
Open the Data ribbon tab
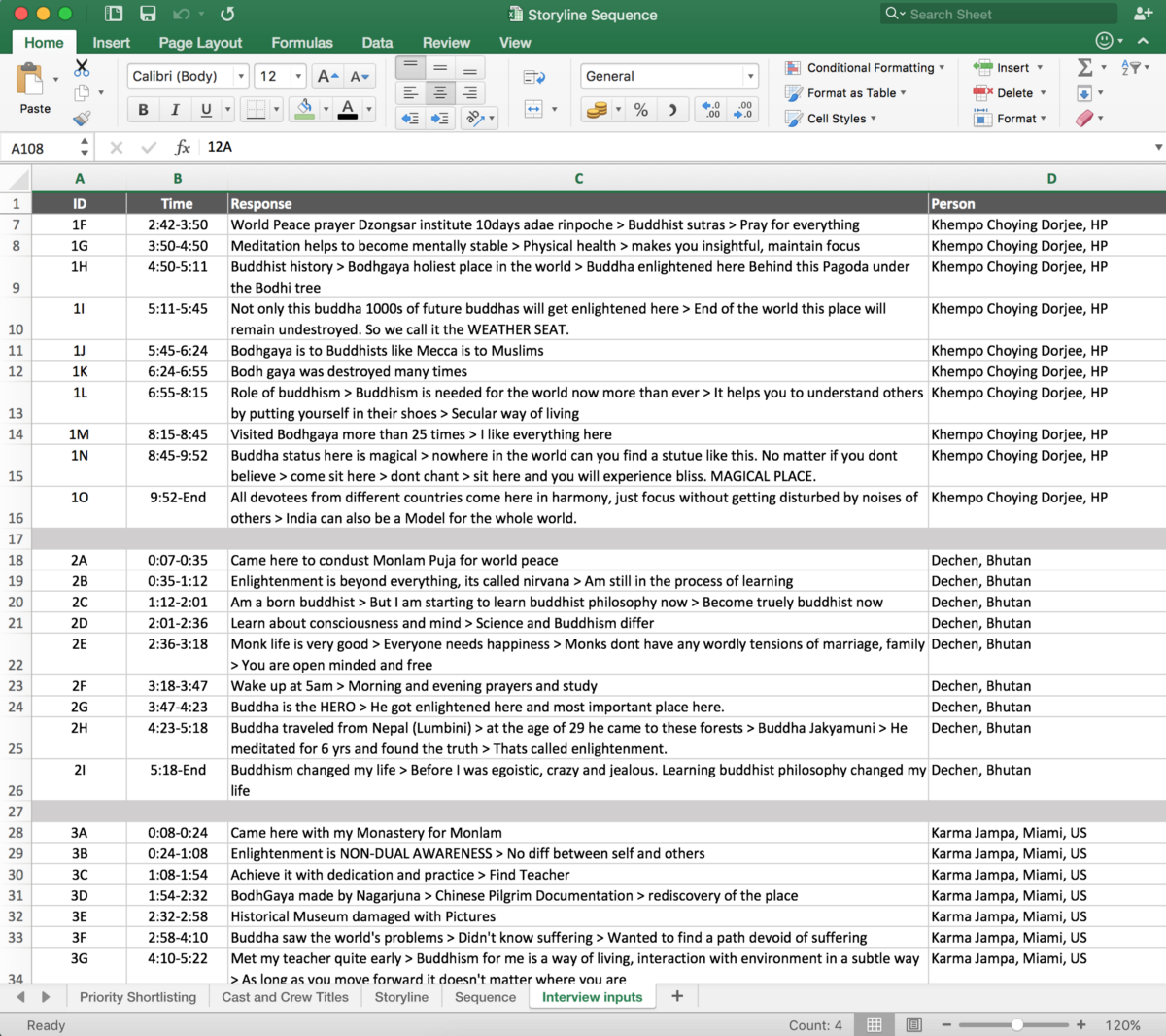click(377, 43)
